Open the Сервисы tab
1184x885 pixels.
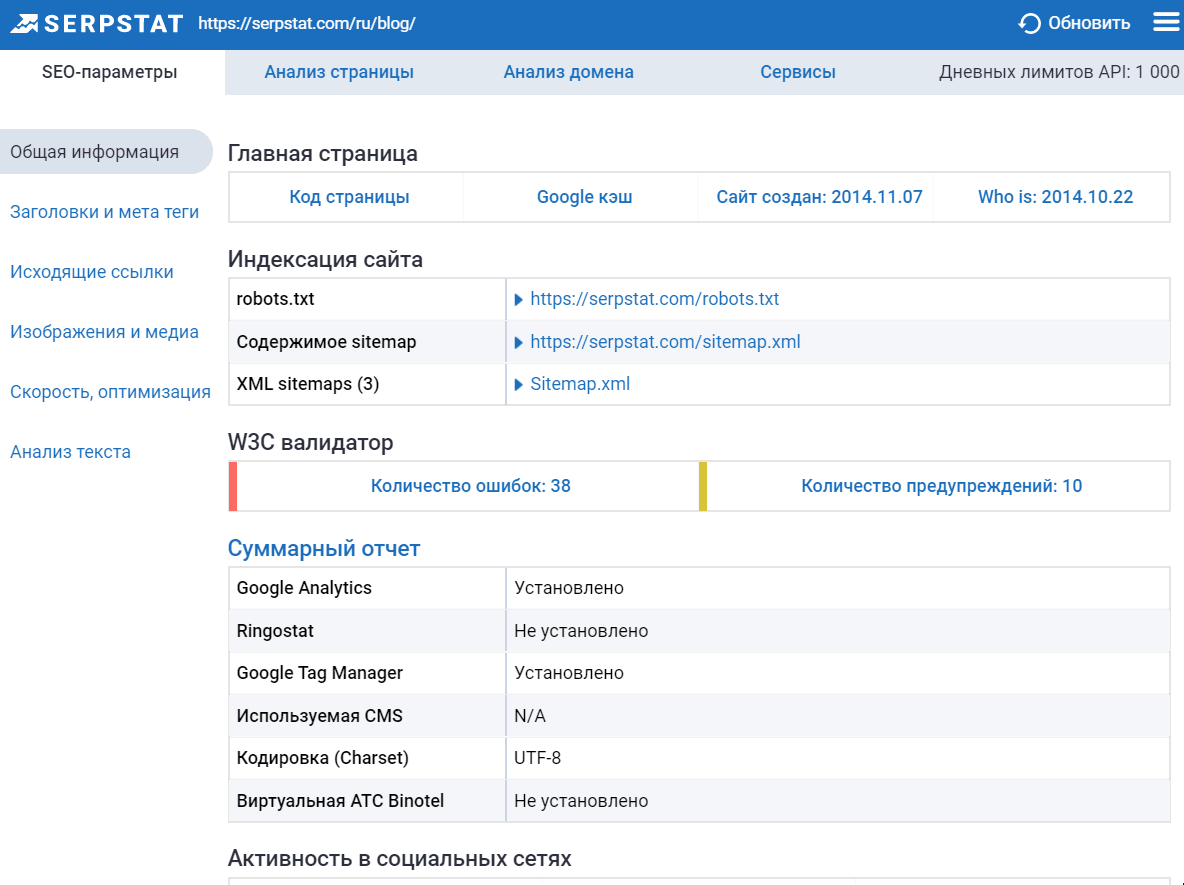point(797,72)
